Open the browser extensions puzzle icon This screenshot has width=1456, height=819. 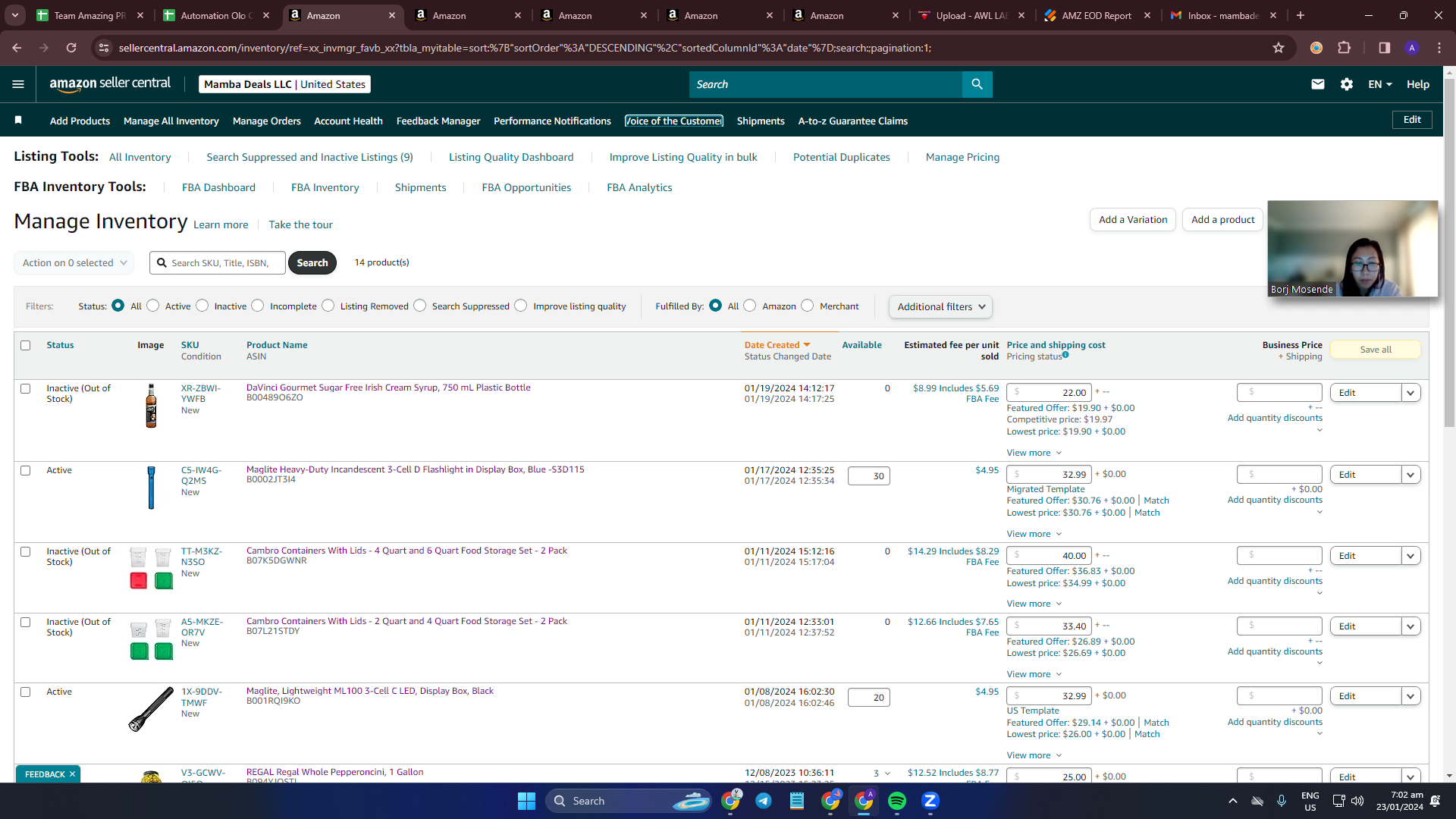tap(1345, 48)
